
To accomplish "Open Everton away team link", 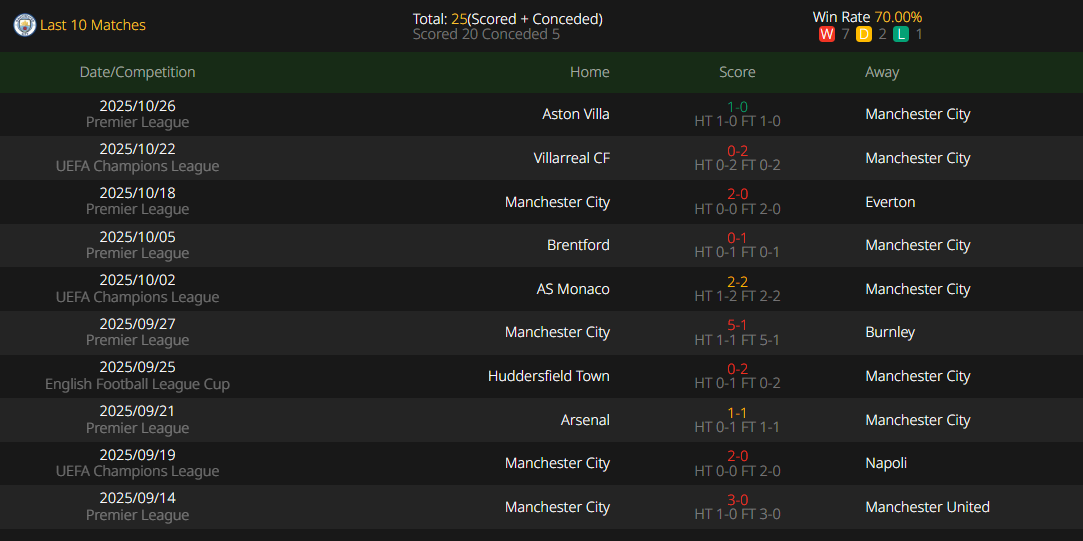I will point(890,202).
